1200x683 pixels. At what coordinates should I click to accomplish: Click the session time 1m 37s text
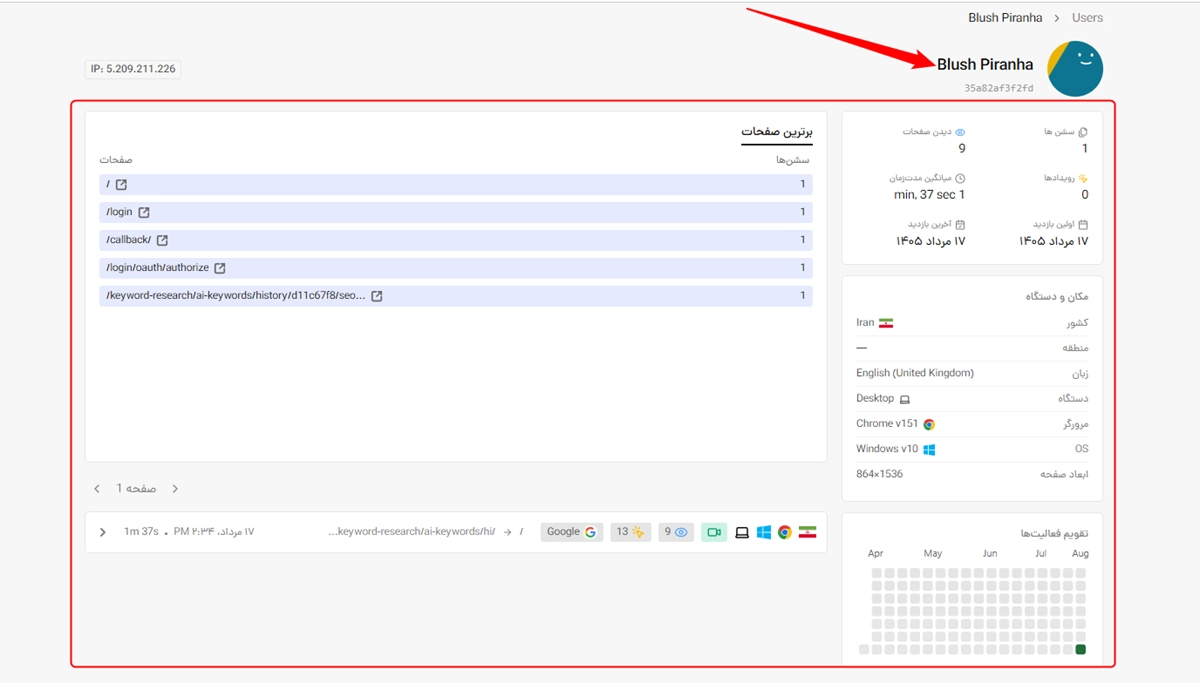(x=141, y=532)
